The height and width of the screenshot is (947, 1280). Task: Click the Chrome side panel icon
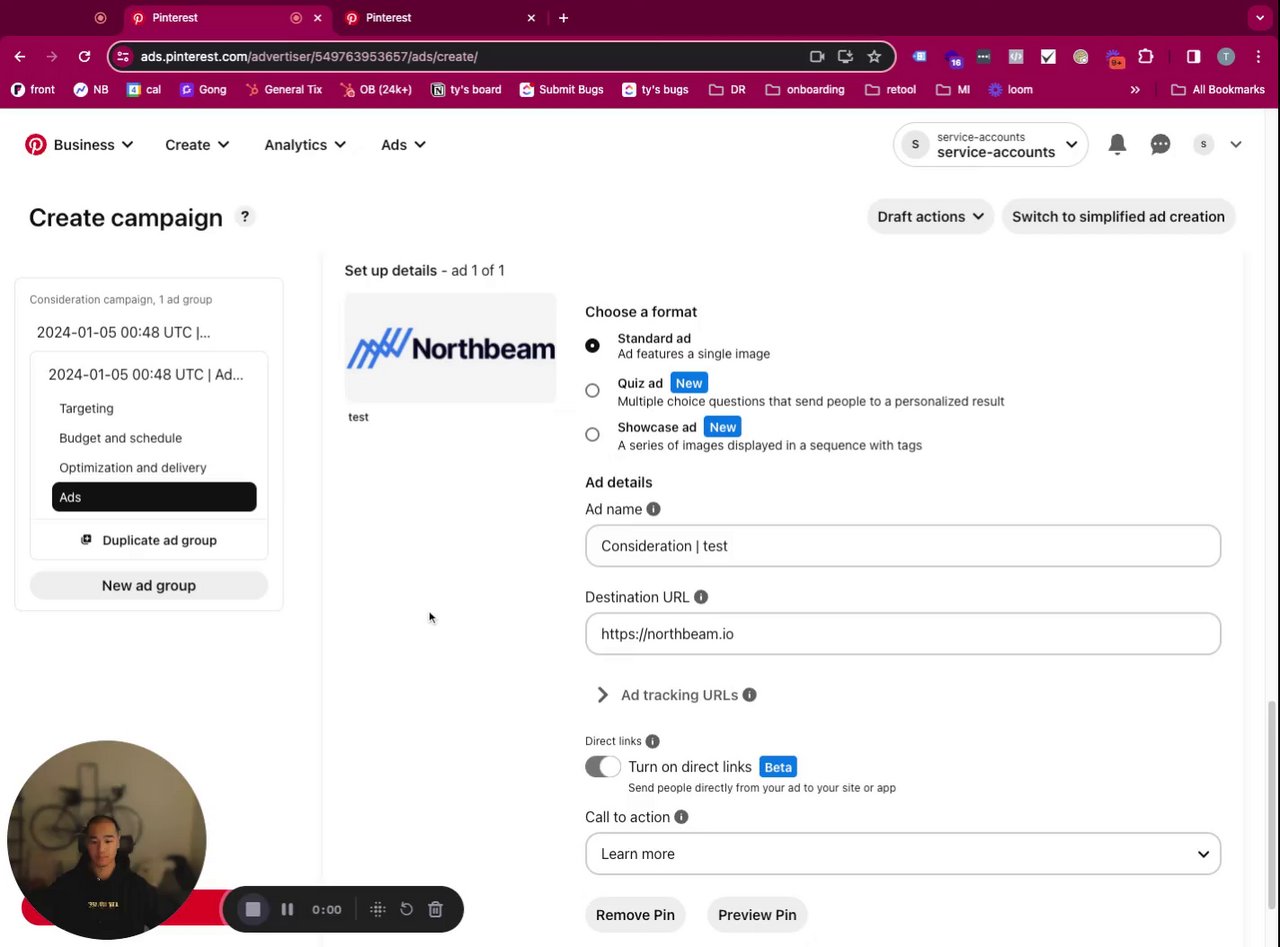[x=1193, y=57]
